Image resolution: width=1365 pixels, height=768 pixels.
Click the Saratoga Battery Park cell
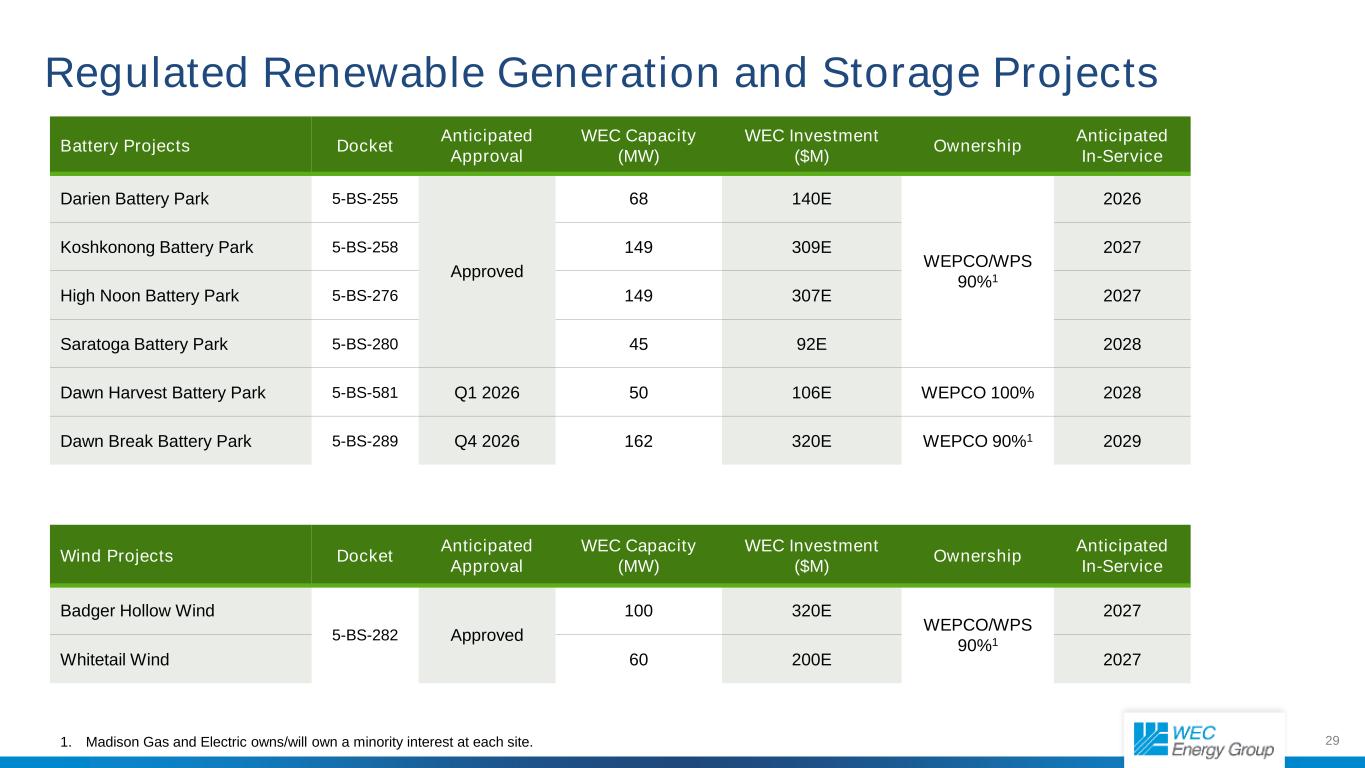138,344
